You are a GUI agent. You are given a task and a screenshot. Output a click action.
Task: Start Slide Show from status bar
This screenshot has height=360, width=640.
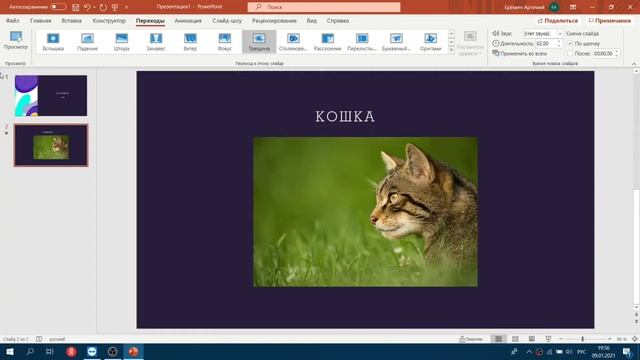pyautogui.click(x=548, y=339)
